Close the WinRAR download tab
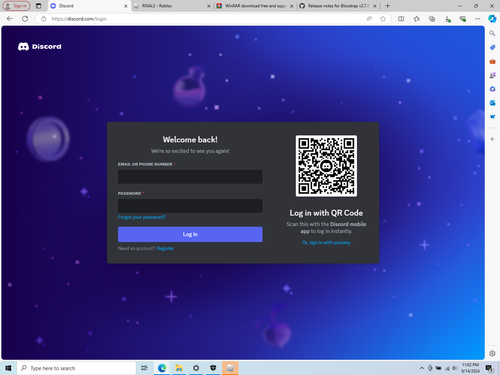 pos(292,6)
